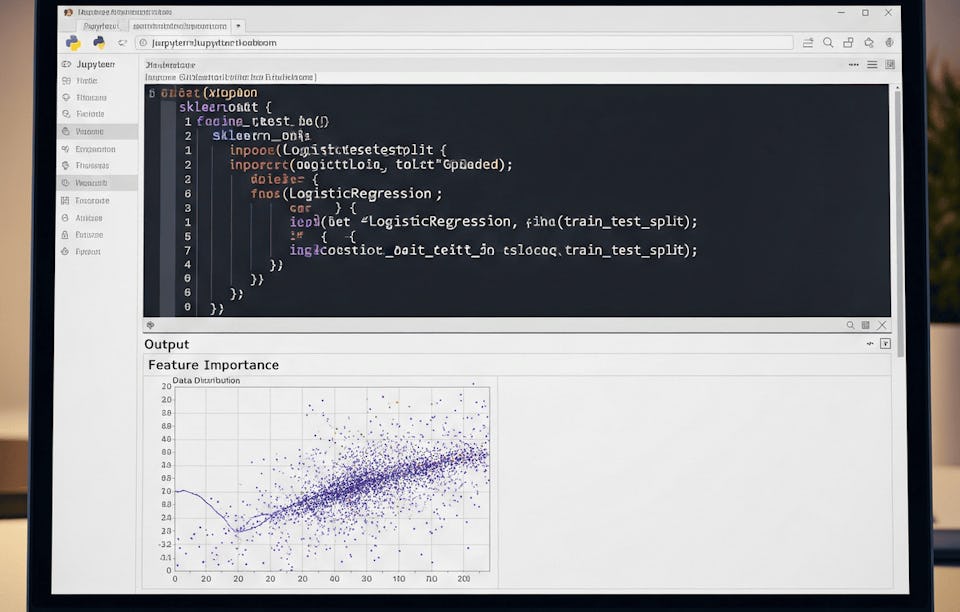Click the vertical scrollbar right of notebook
This screenshot has height=612, width=960.
[x=898, y=220]
